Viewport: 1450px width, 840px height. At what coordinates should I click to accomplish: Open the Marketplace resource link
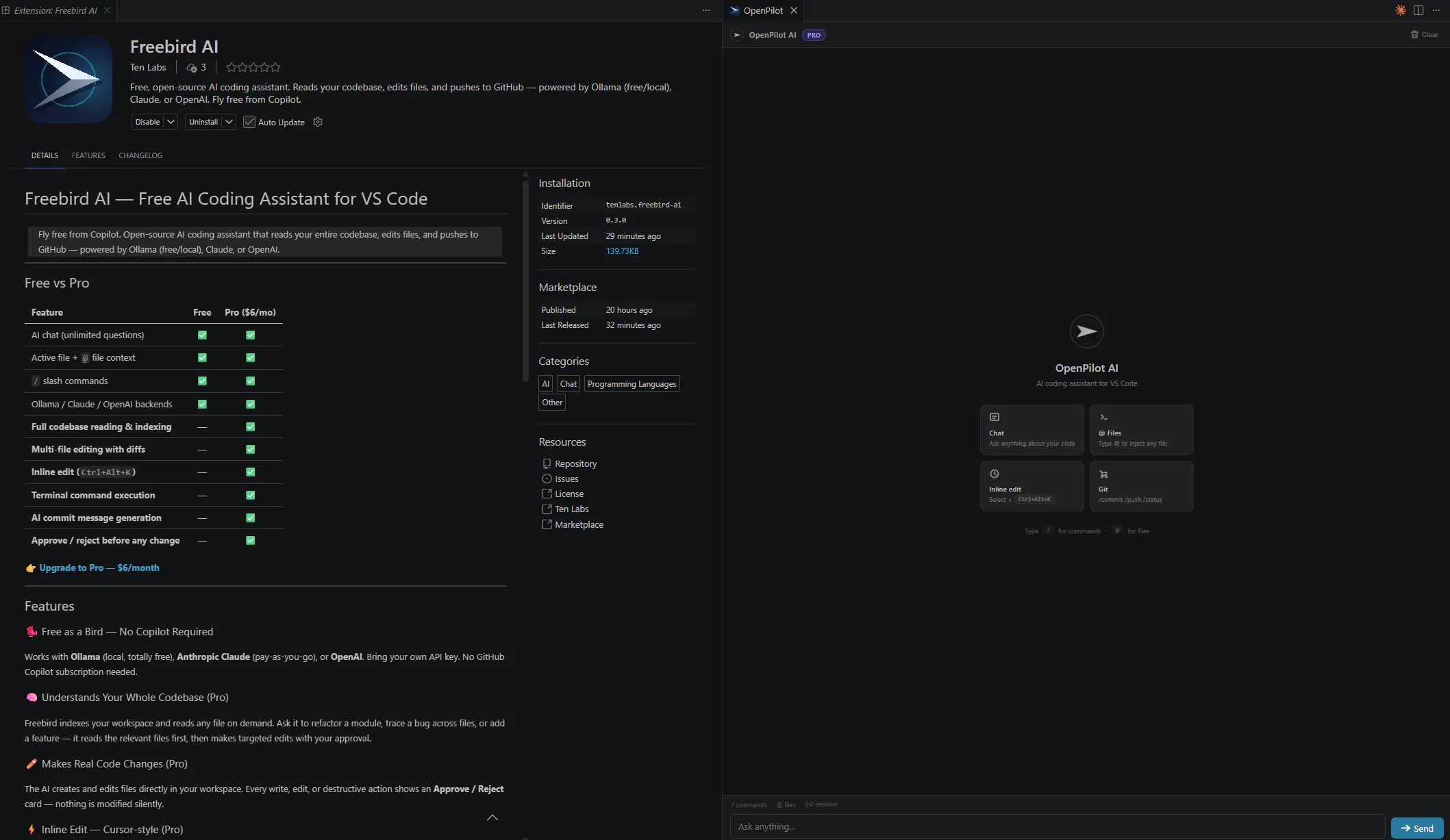point(579,524)
